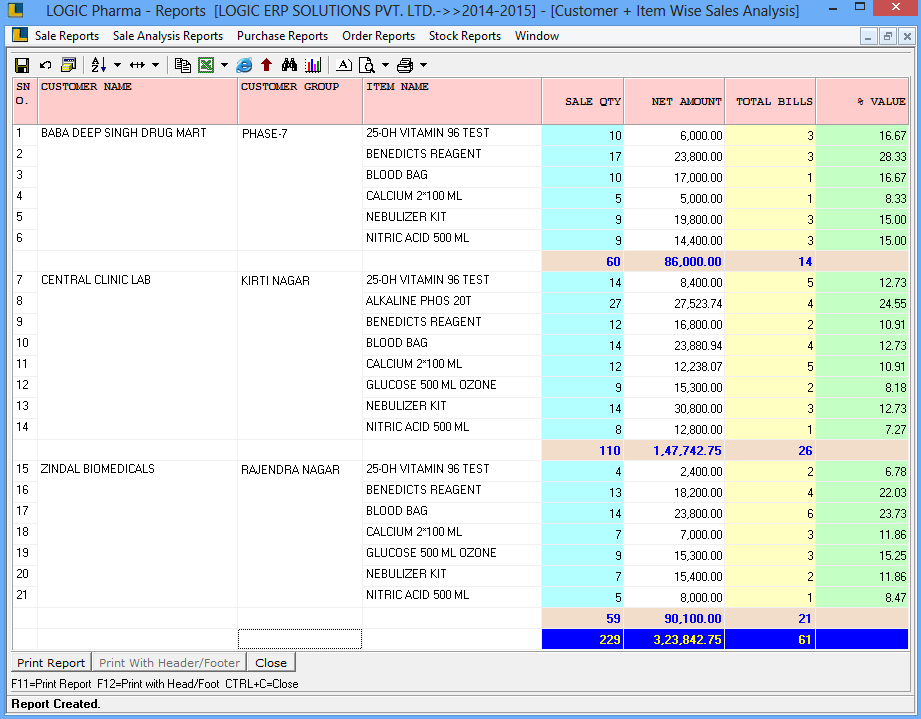This screenshot has height=719, width=921.
Task: Export report to Excel icon
Action: coord(206,65)
